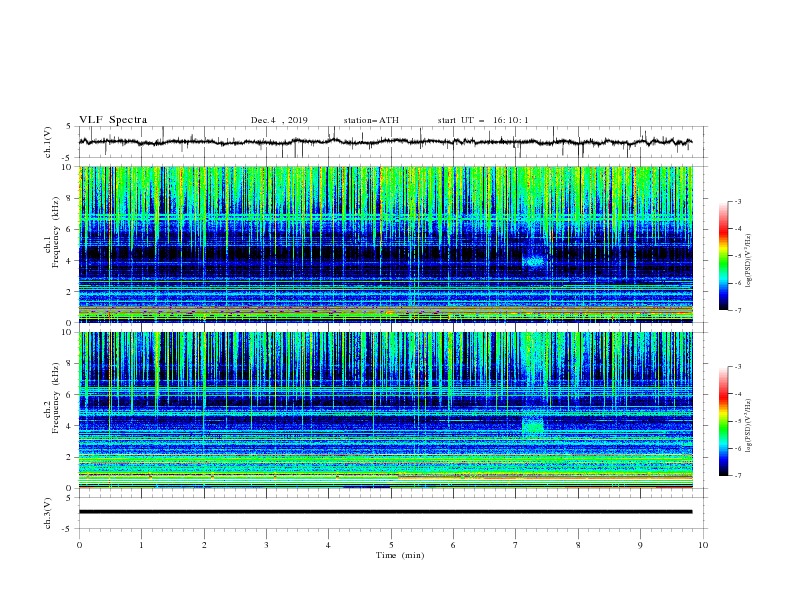The image size is (792, 612).
Task: Click the time axis tick label "5"
Action: (391, 545)
